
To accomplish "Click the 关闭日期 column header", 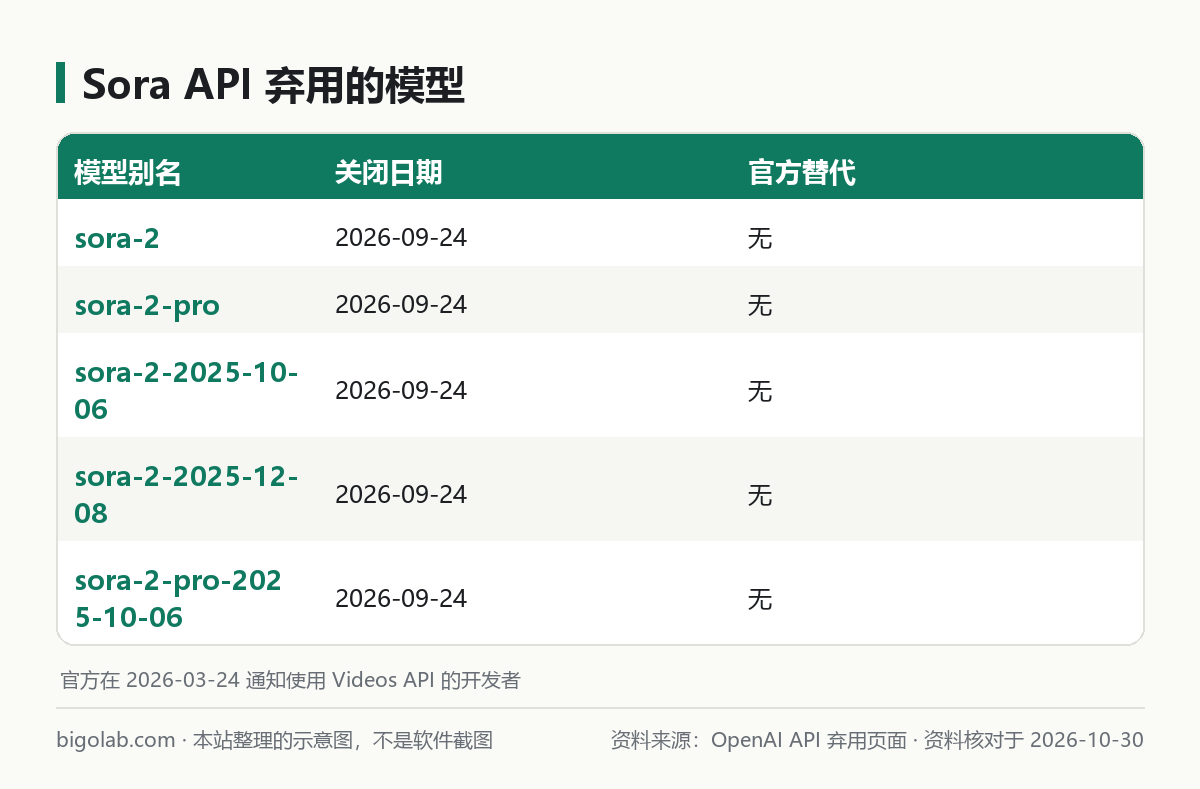I will 388,173.
